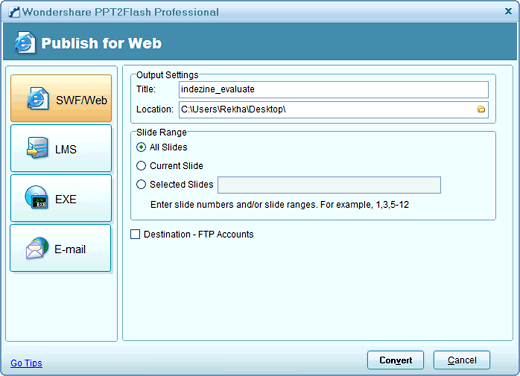Click the Selected Slides range field

click(329, 185)
